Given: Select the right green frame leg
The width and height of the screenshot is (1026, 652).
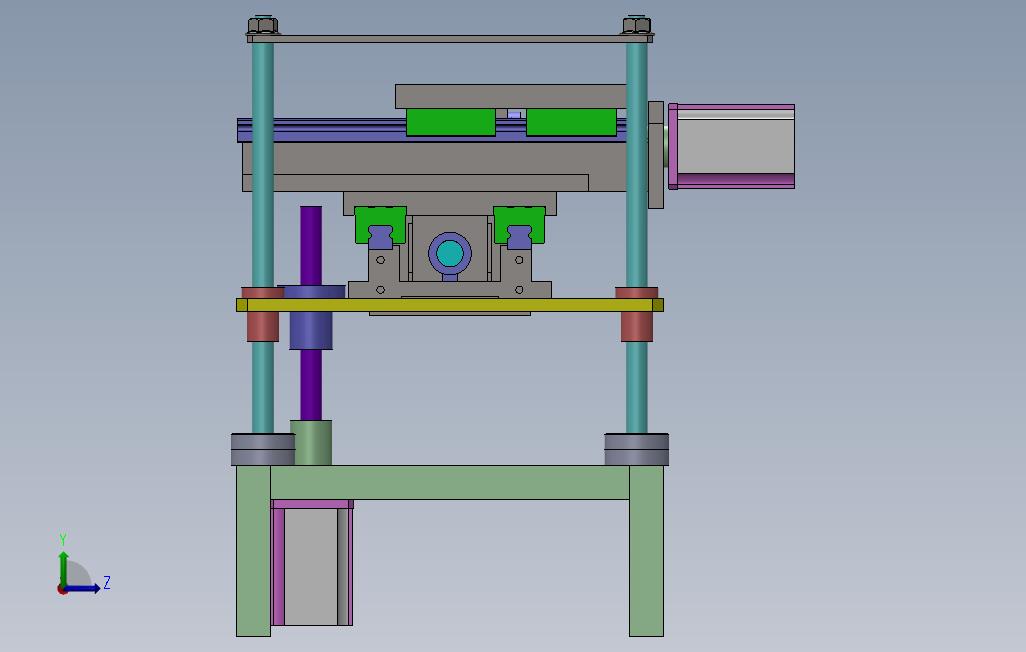Looking at the screenshot, I should tap(646, 551).
